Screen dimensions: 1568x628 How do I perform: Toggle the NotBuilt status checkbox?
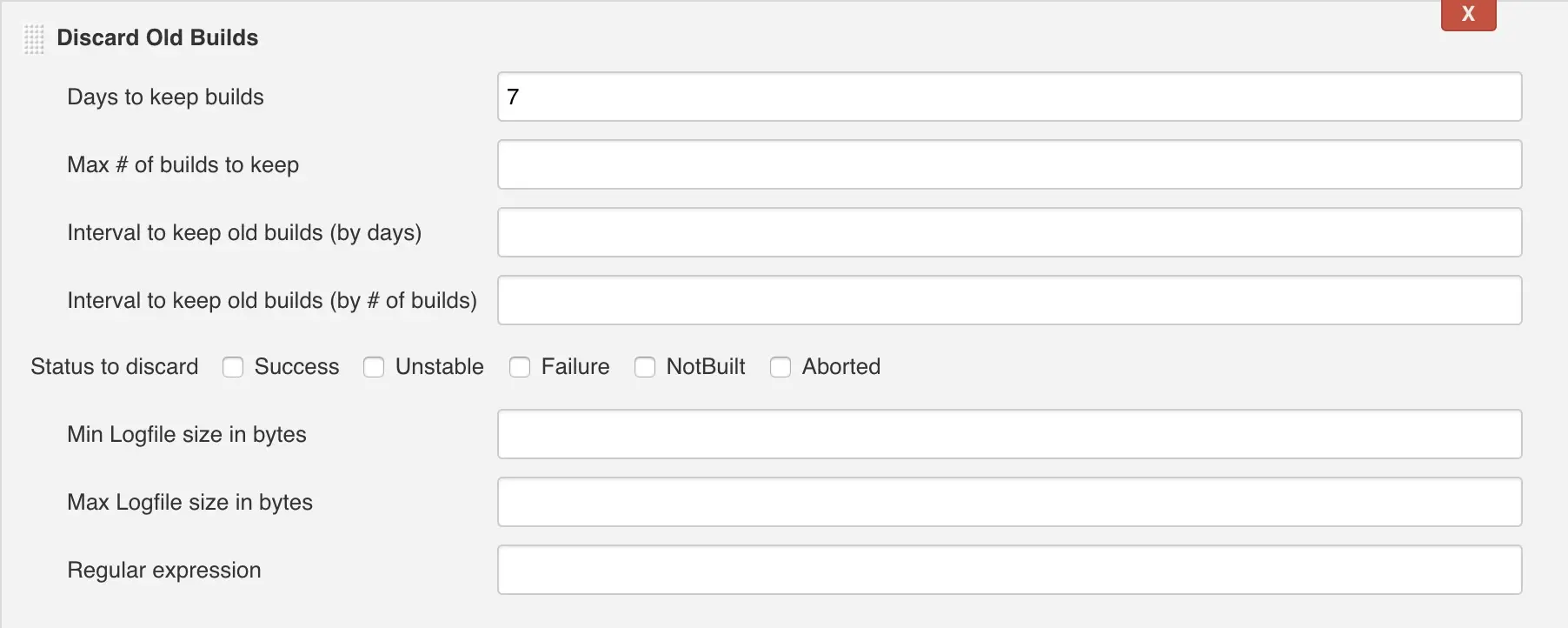click(x=645, y=367)
